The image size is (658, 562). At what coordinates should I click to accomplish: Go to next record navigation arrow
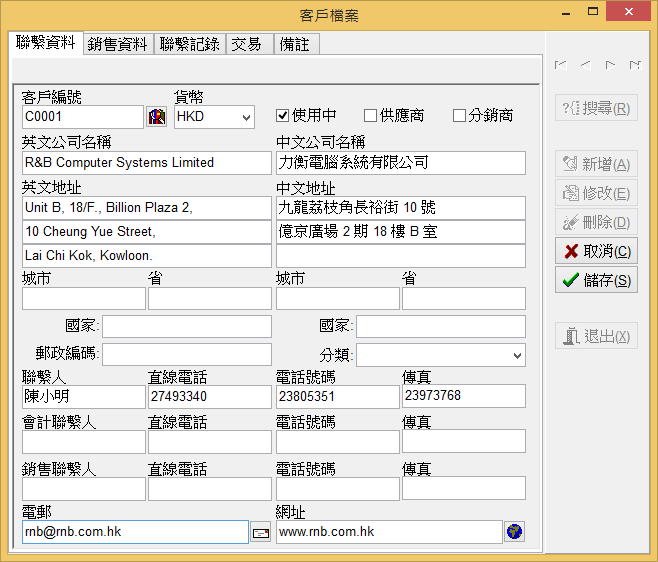coord(610,65)
